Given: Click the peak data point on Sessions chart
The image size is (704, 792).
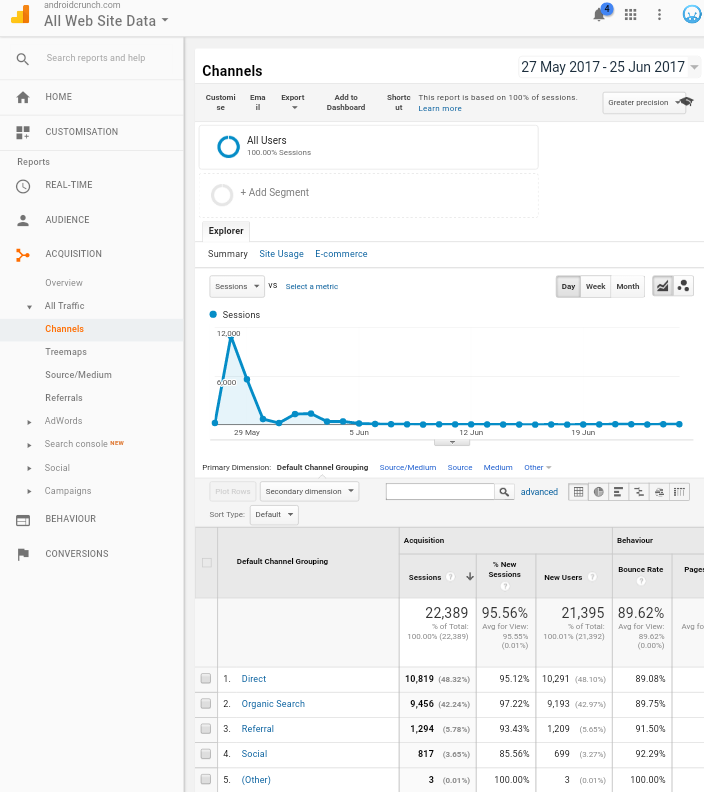Looking at the screenshot, I should coord(231,339).
